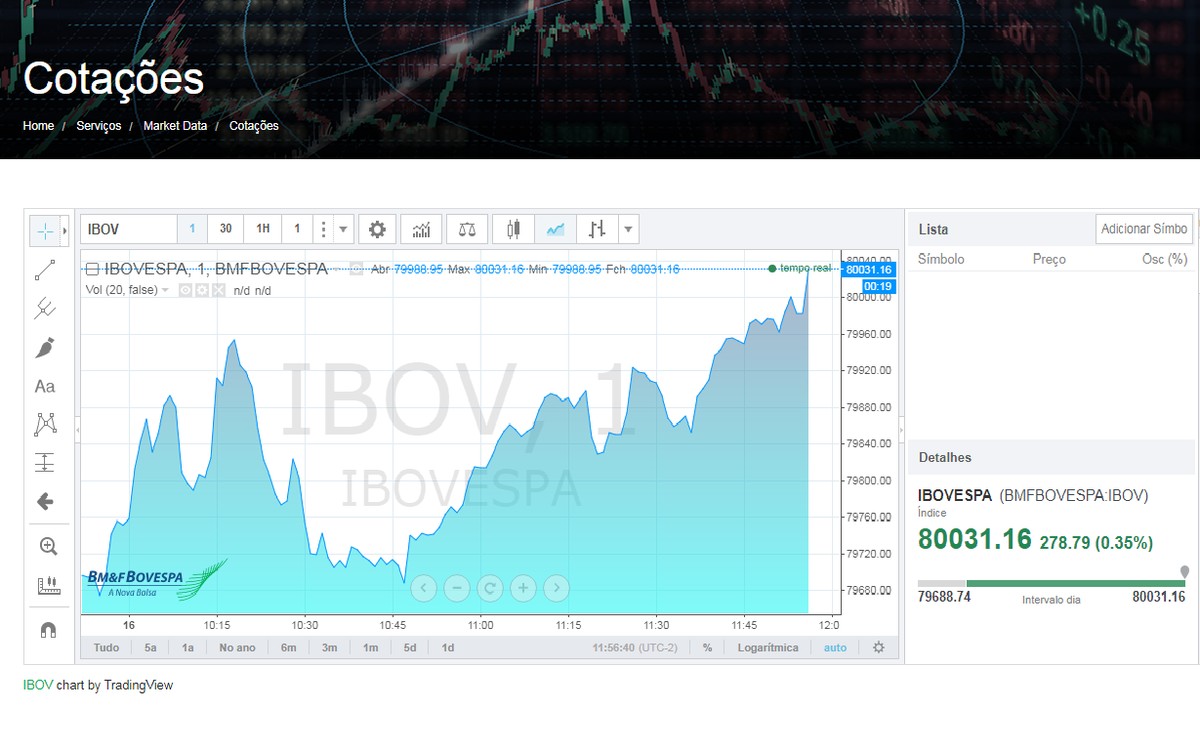Select the zoom-in tool
Screen dimensions: 1200x751
[x=46, y=546]
